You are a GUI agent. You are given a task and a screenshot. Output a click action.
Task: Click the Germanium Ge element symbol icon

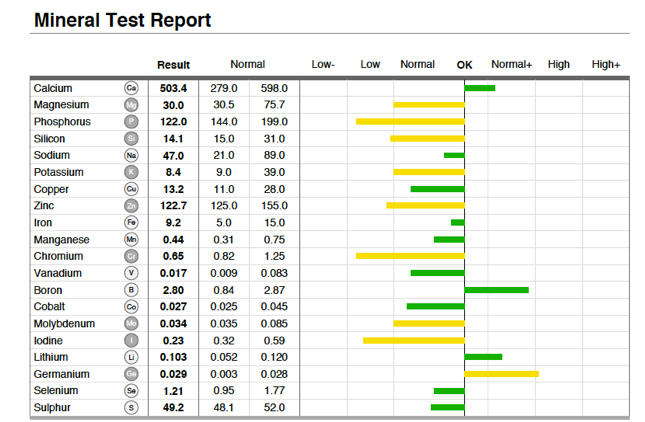tap(131, 374)
